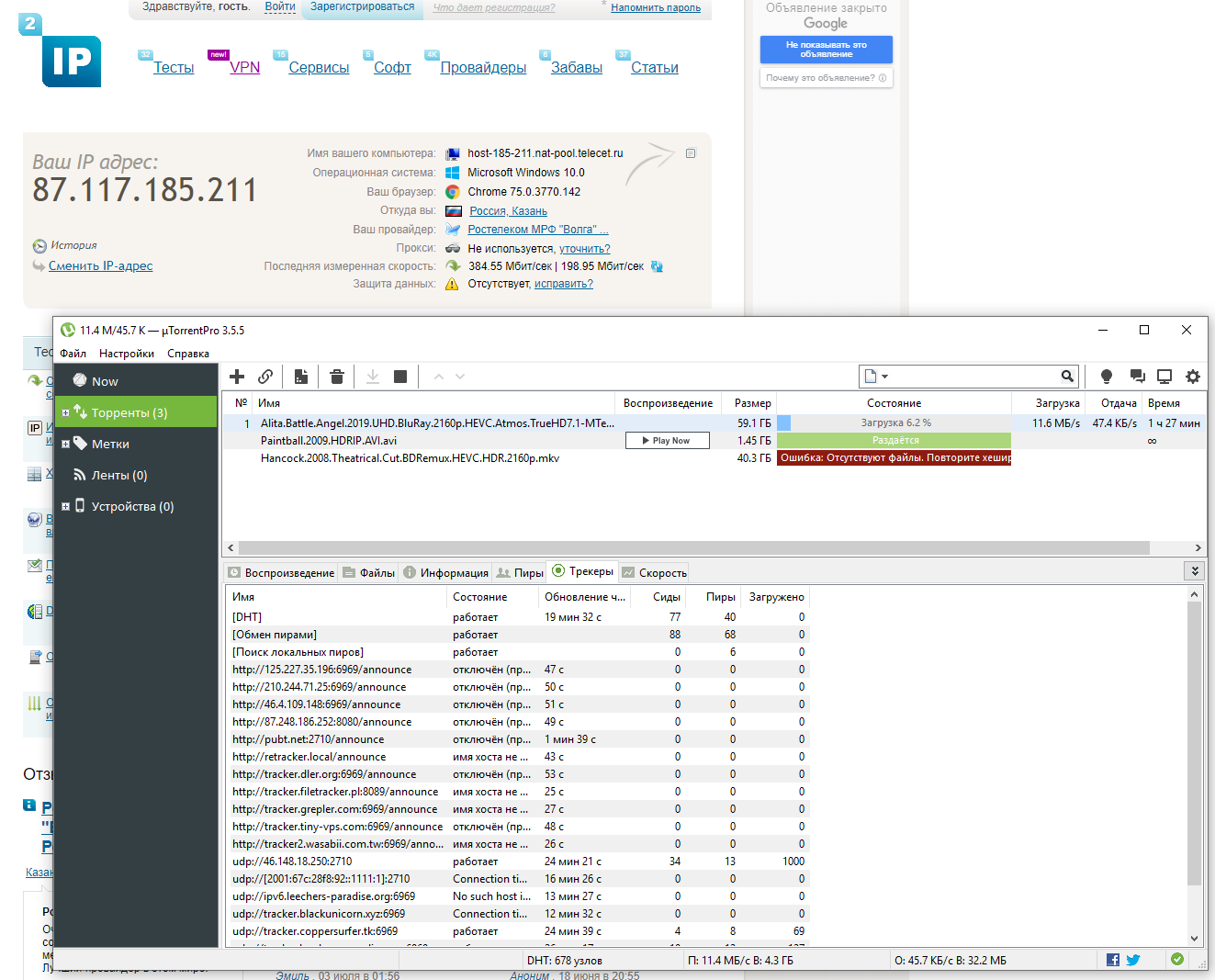
Task: Click the Facebook icon in status bar
Action: tap(1113, 960)
